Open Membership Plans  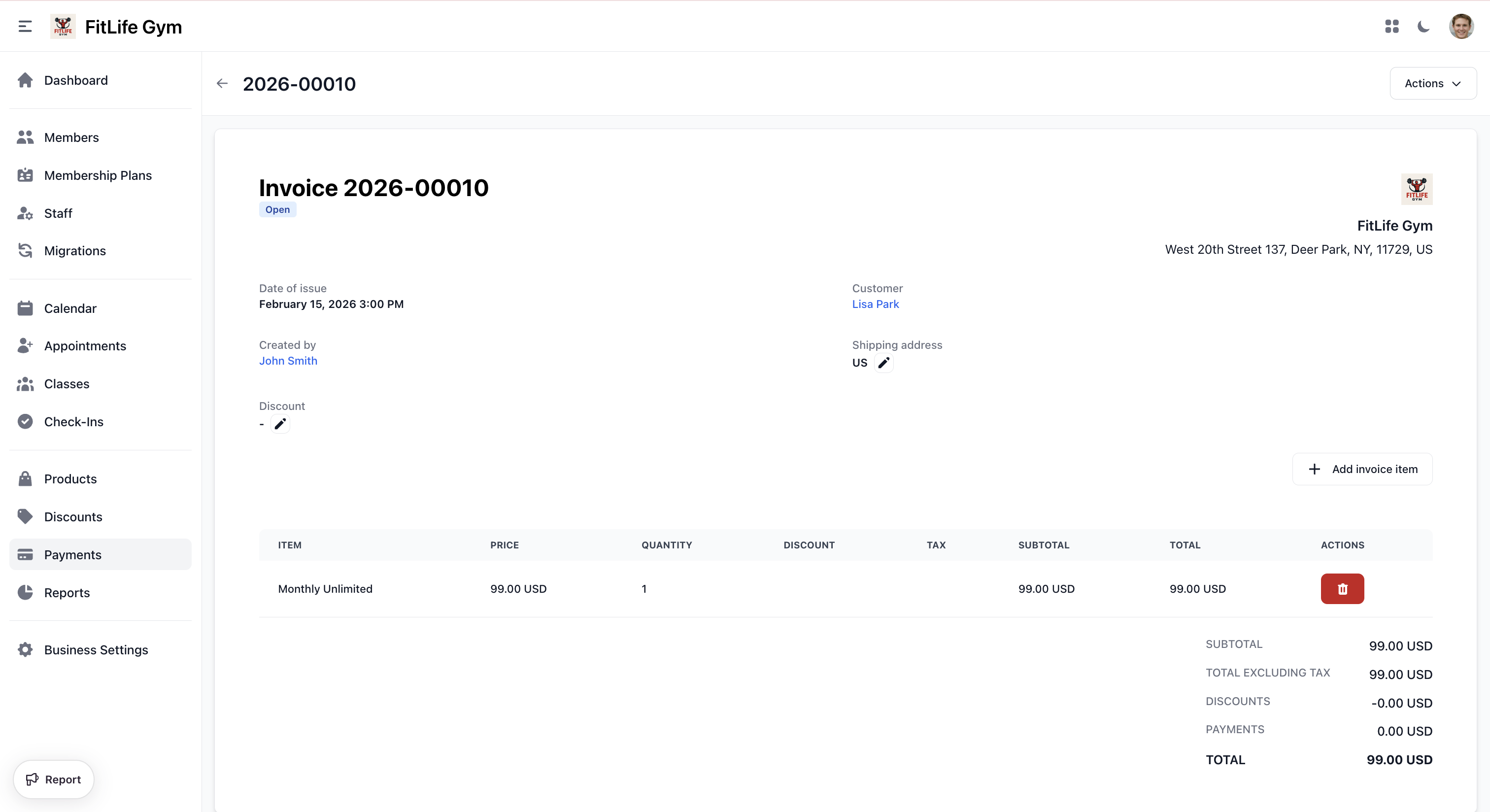pos(98,175)
